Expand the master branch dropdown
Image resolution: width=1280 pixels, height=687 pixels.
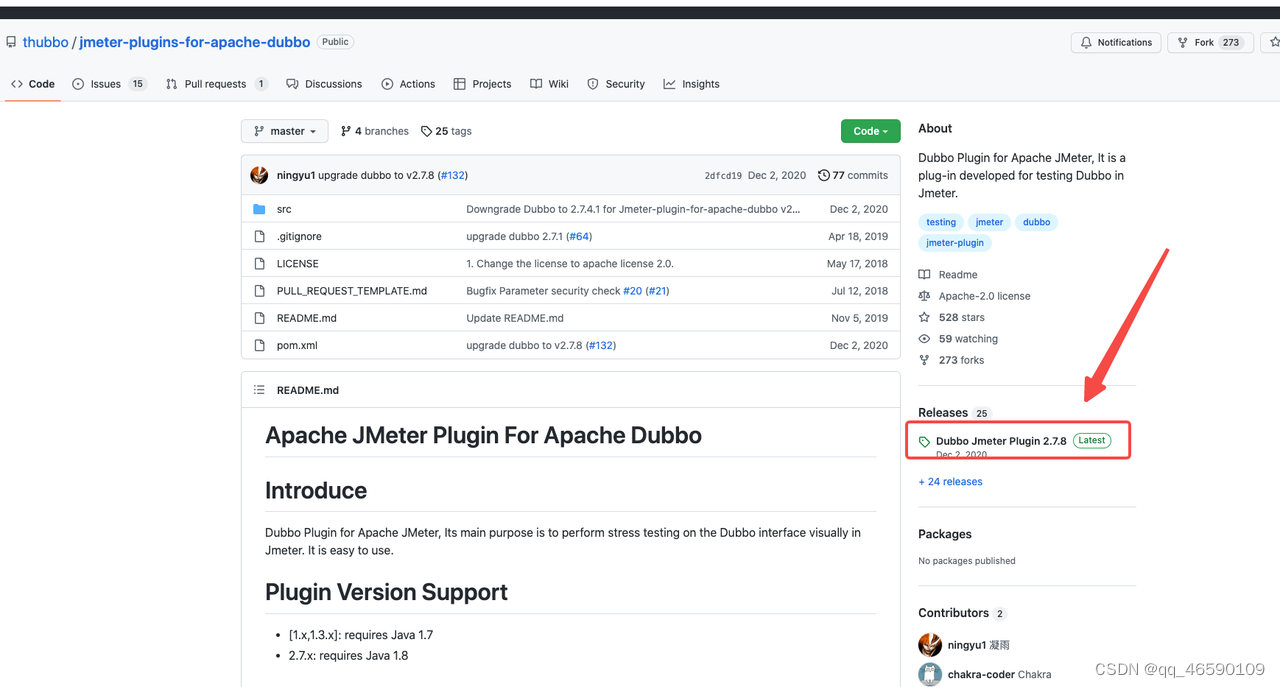coord(284,131)
